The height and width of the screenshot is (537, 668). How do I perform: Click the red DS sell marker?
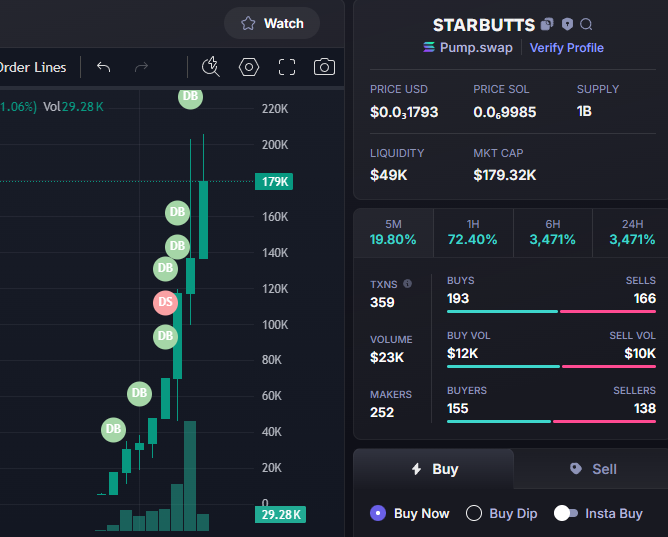coord(165,303)
